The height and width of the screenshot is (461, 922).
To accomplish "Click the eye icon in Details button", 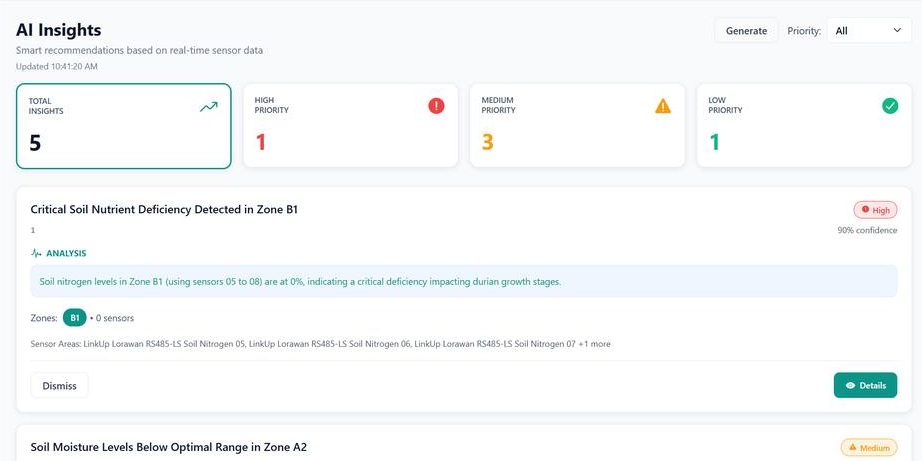I will [x=850, y=386].
